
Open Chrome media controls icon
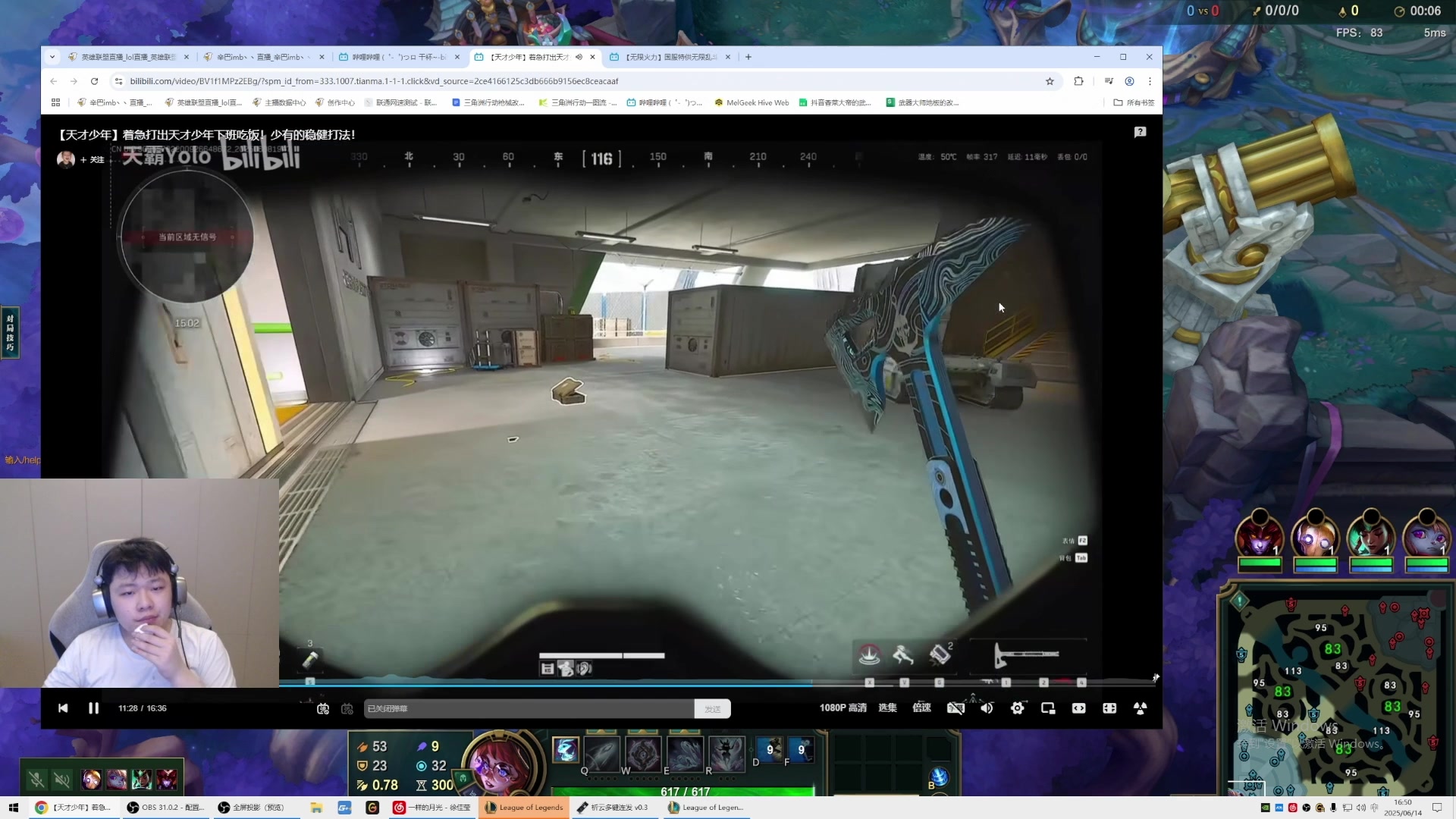click(x=1109, y=81)
